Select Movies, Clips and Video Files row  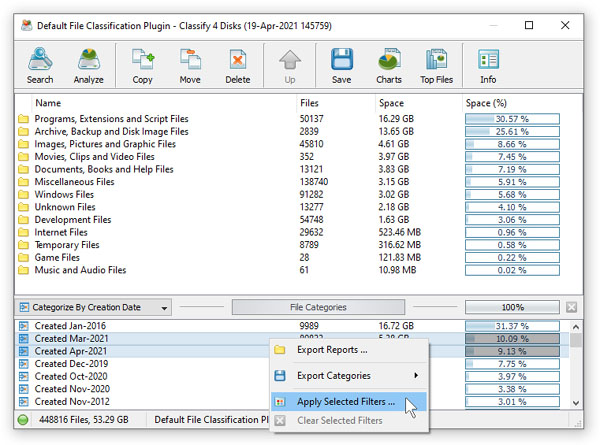[x=298, y=157]
